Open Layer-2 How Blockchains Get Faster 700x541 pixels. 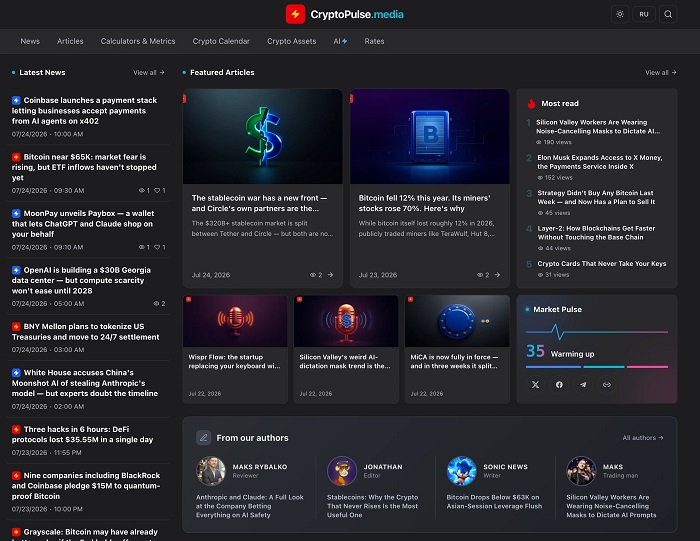[x=596, y=233]
